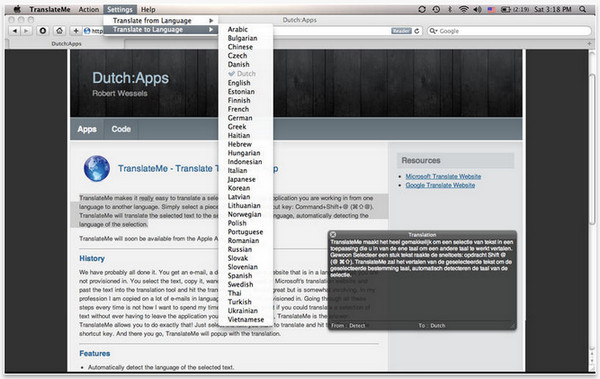The image size is (600, 379).
Task: Pick Norwegian from language list
Action: tap(245, 214)
